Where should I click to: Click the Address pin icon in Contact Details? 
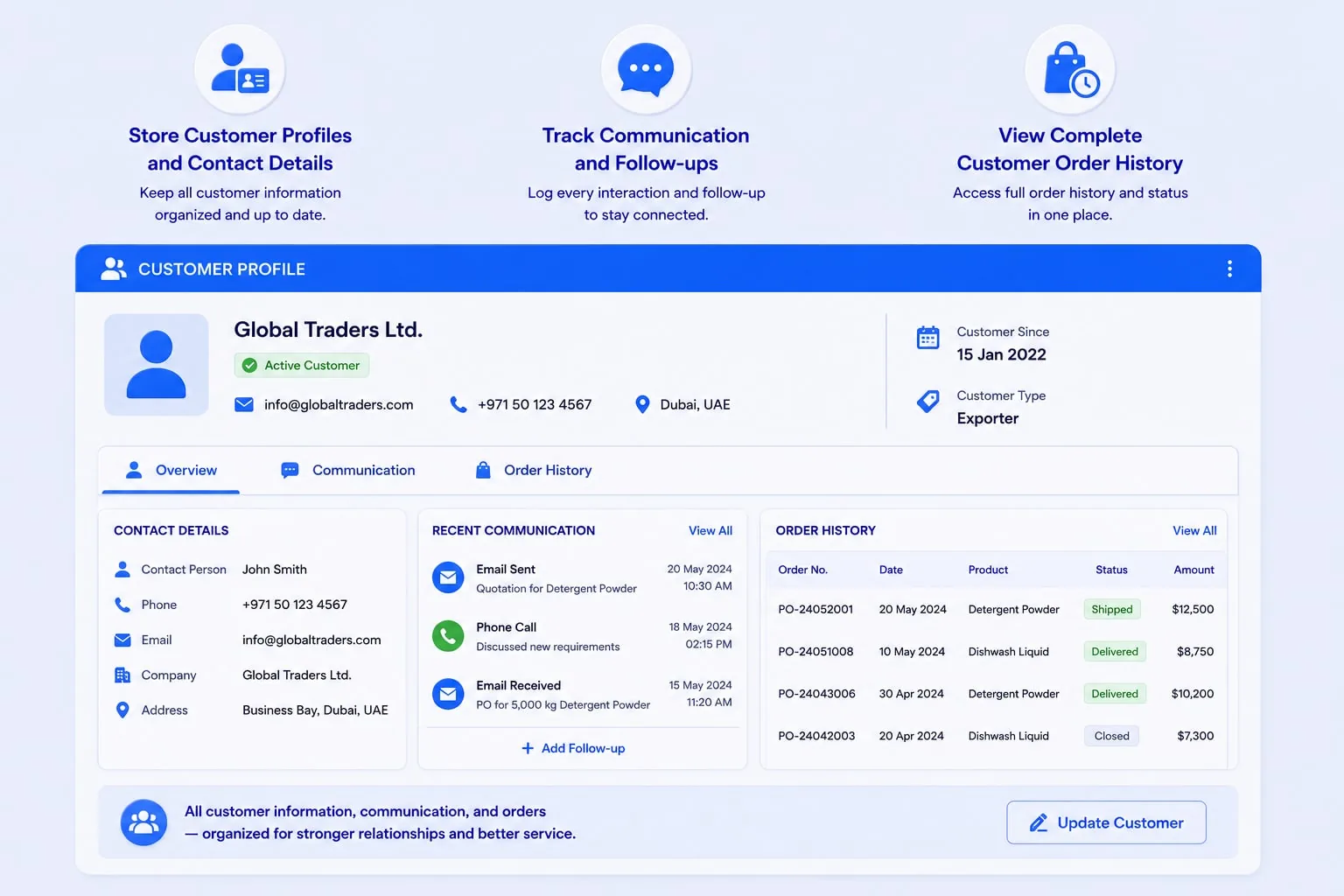[x=122, y=710]
